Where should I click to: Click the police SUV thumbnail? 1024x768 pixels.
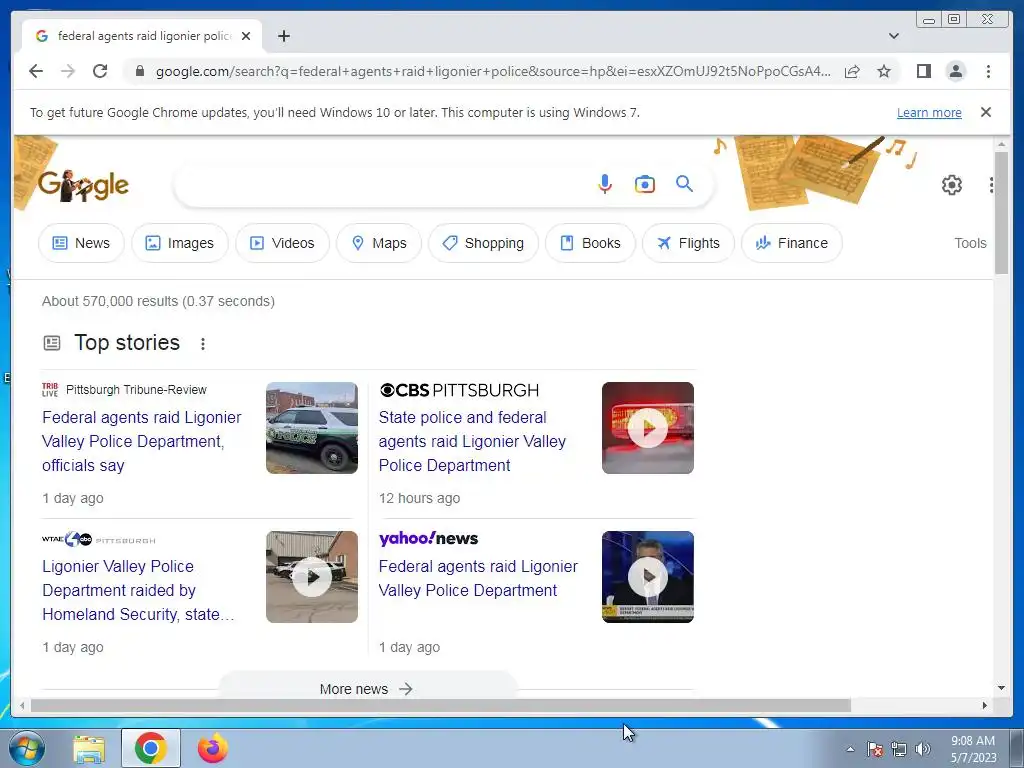[x=312, y=428]
